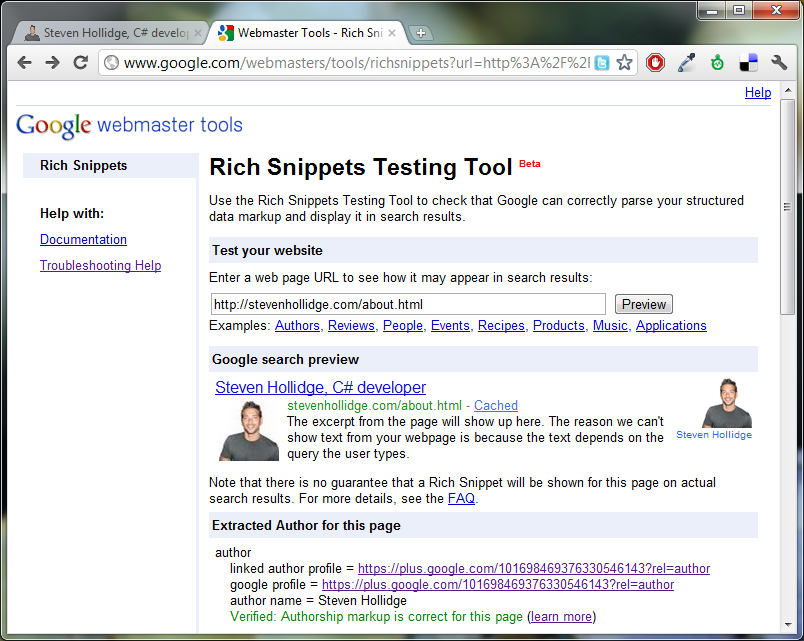
Task: Click the scrollbar down arrow
Action: (x=787, y=625)
